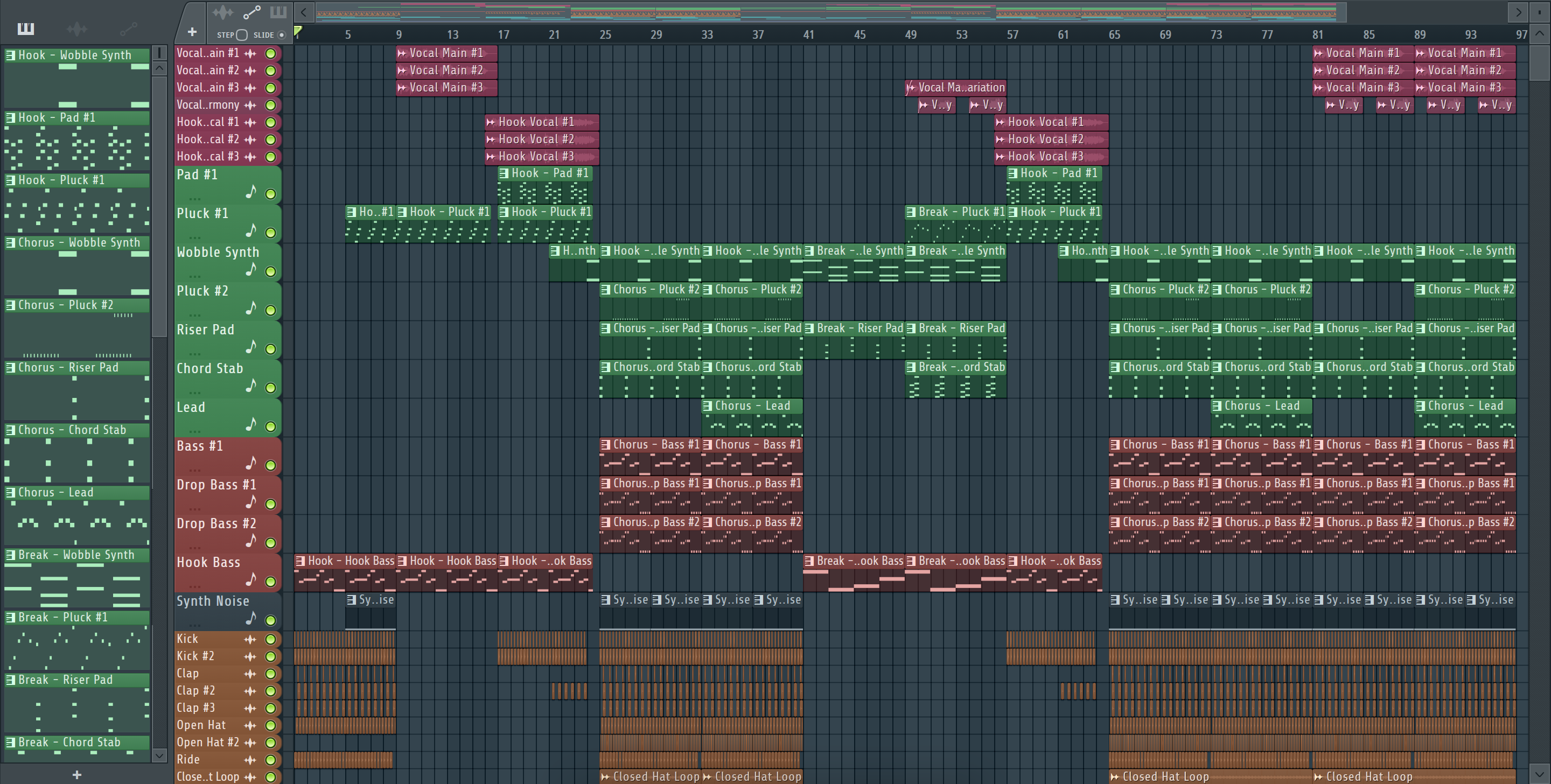Click the playlist overview minimap strip
Image resolution: width=1551 pixels, height=784 pixels.
pyautogui.click(x=831, y=12)
